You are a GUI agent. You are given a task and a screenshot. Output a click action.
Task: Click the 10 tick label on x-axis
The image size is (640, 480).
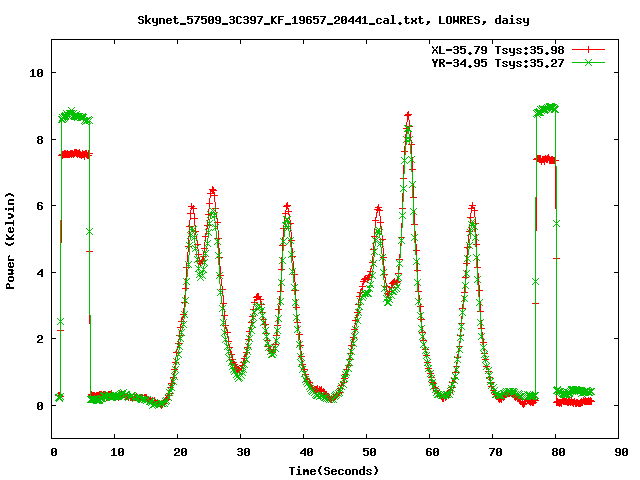[115, 452]
